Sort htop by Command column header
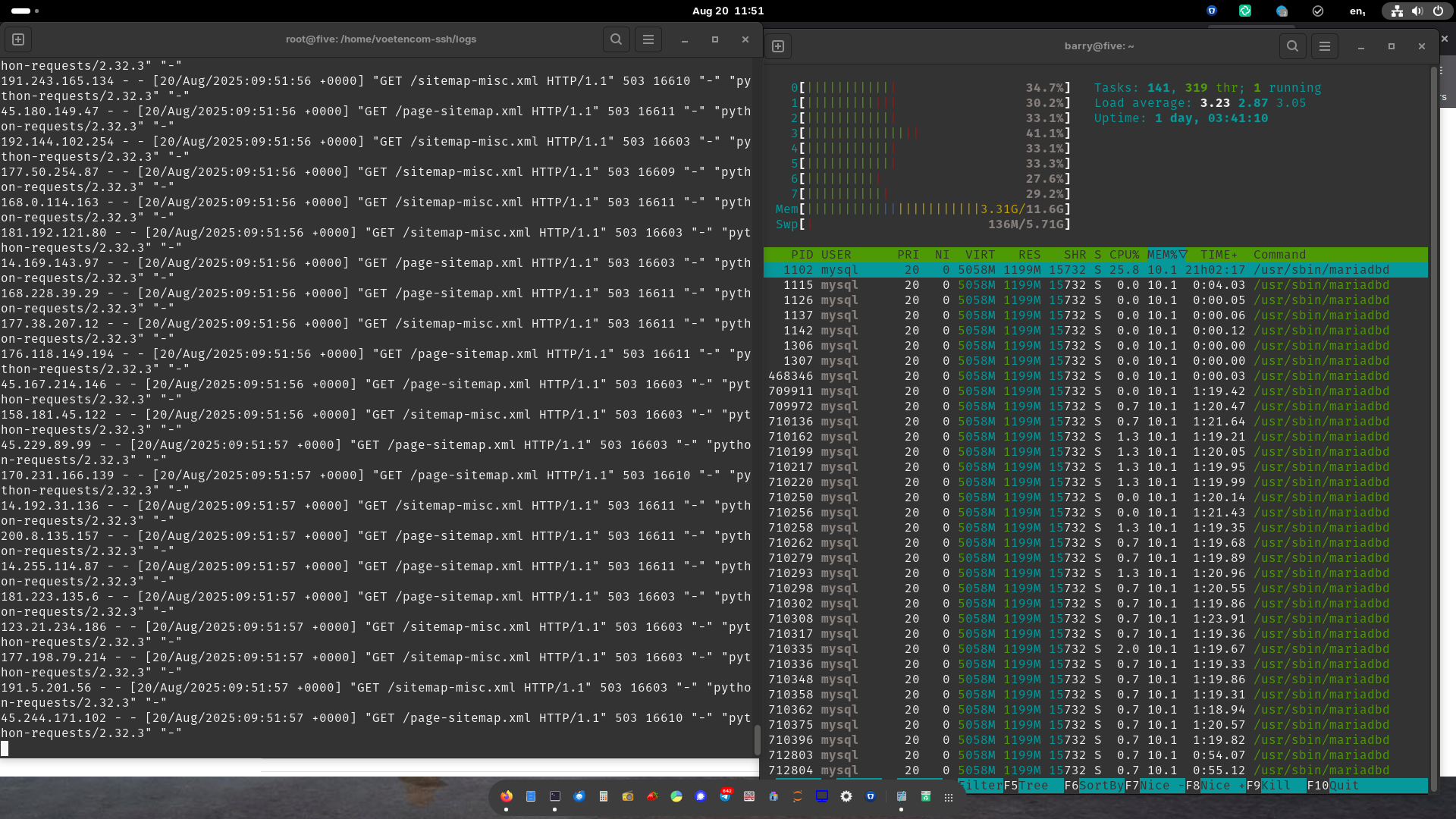Screen dimensions: 1456x819 (x=1279, y=255)
